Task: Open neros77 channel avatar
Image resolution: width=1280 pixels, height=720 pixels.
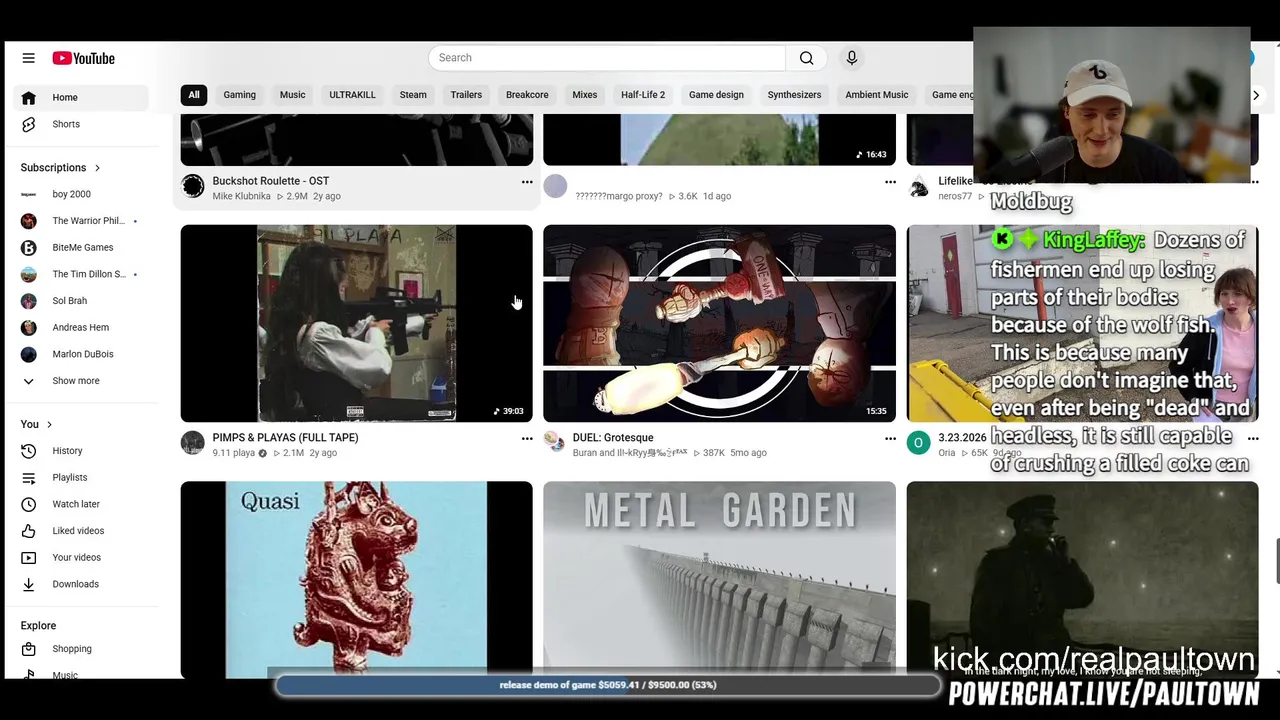Action: (918, 186)
